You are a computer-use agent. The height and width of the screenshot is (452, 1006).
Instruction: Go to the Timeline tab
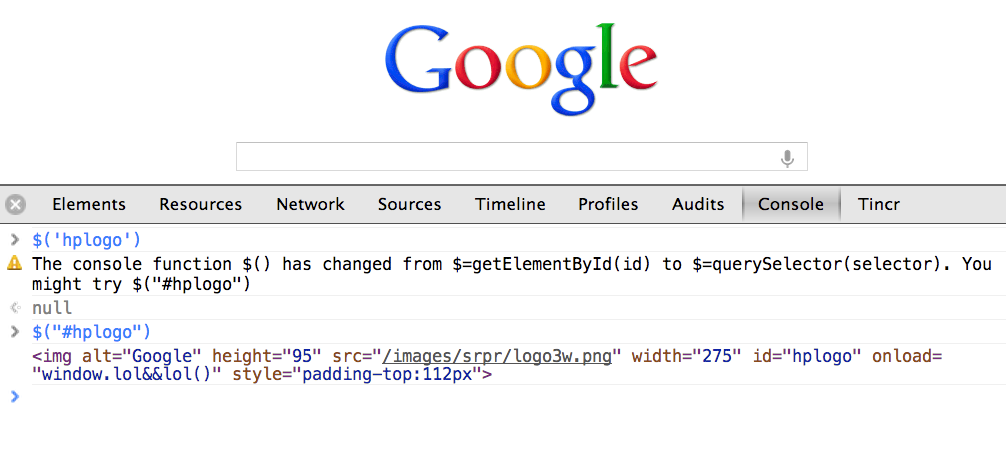pyautogui.click(x=510, y=205)
